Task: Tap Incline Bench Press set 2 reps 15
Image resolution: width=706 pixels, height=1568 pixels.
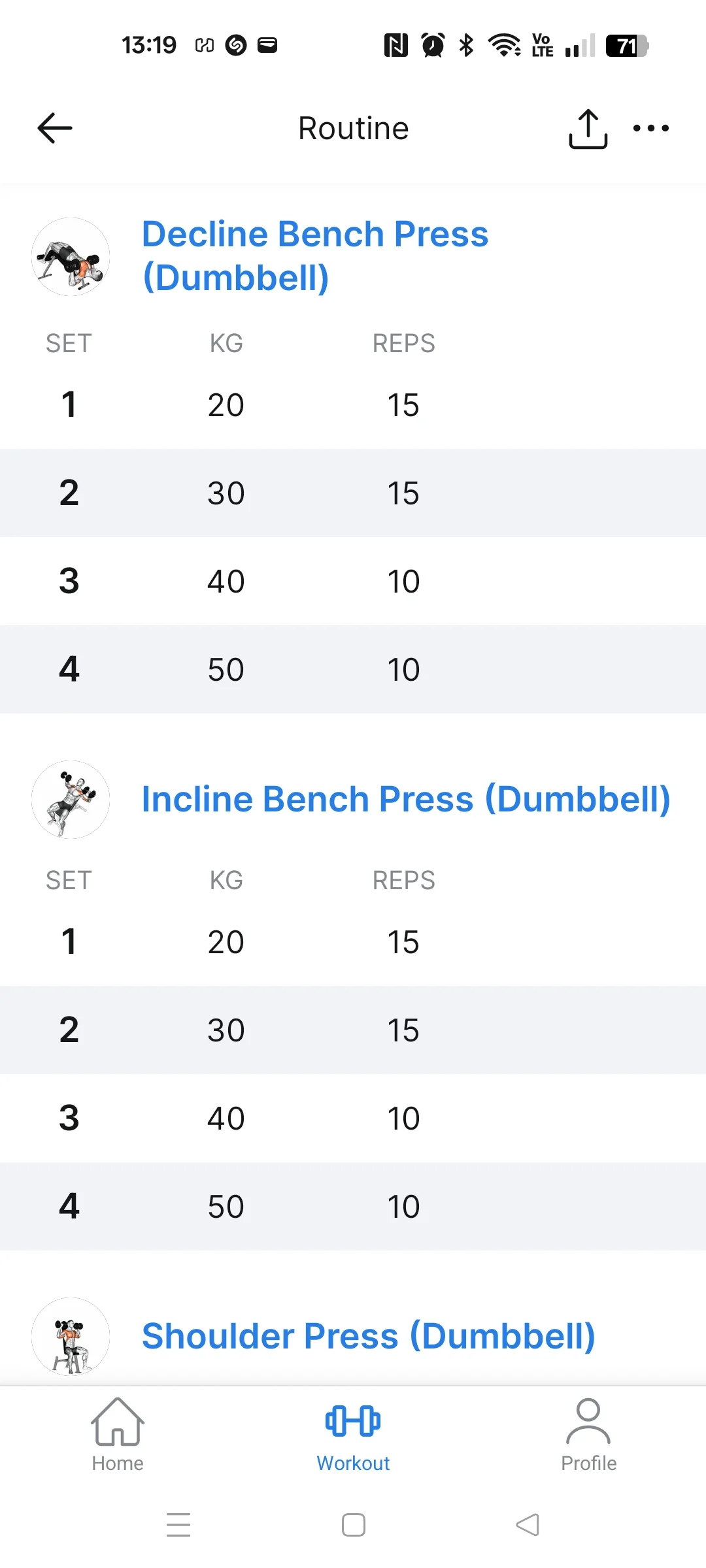Action: pos(403,1030)
